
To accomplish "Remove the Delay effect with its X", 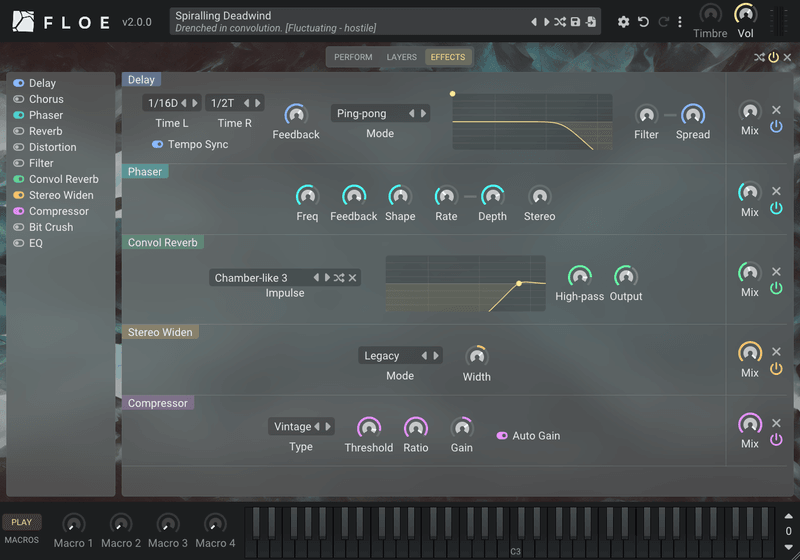I will pos(776,110).
